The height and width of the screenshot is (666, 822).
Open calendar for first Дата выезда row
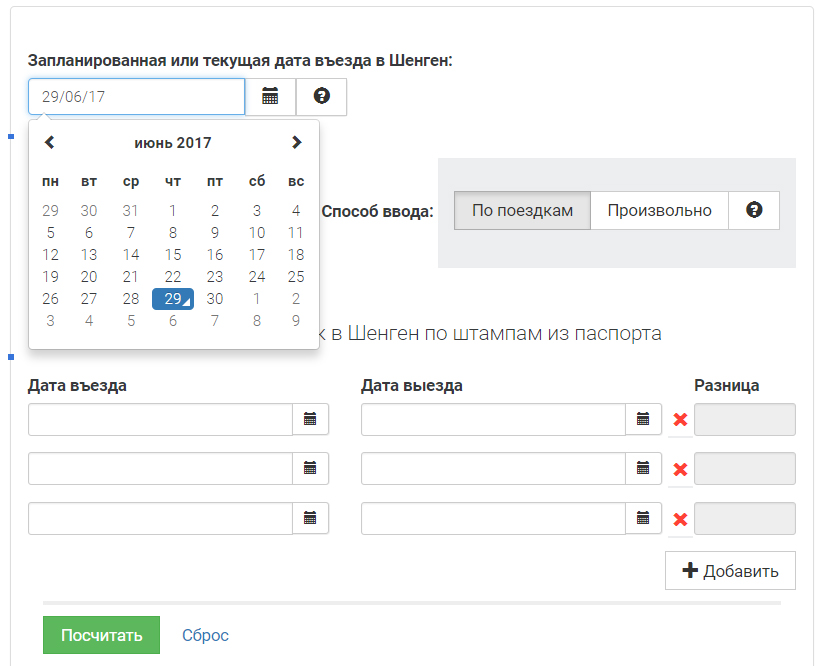click(x=643, y=419)
